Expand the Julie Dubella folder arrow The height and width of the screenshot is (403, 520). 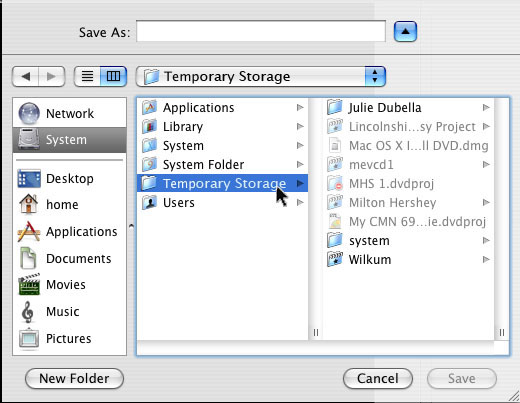[486, 107]
